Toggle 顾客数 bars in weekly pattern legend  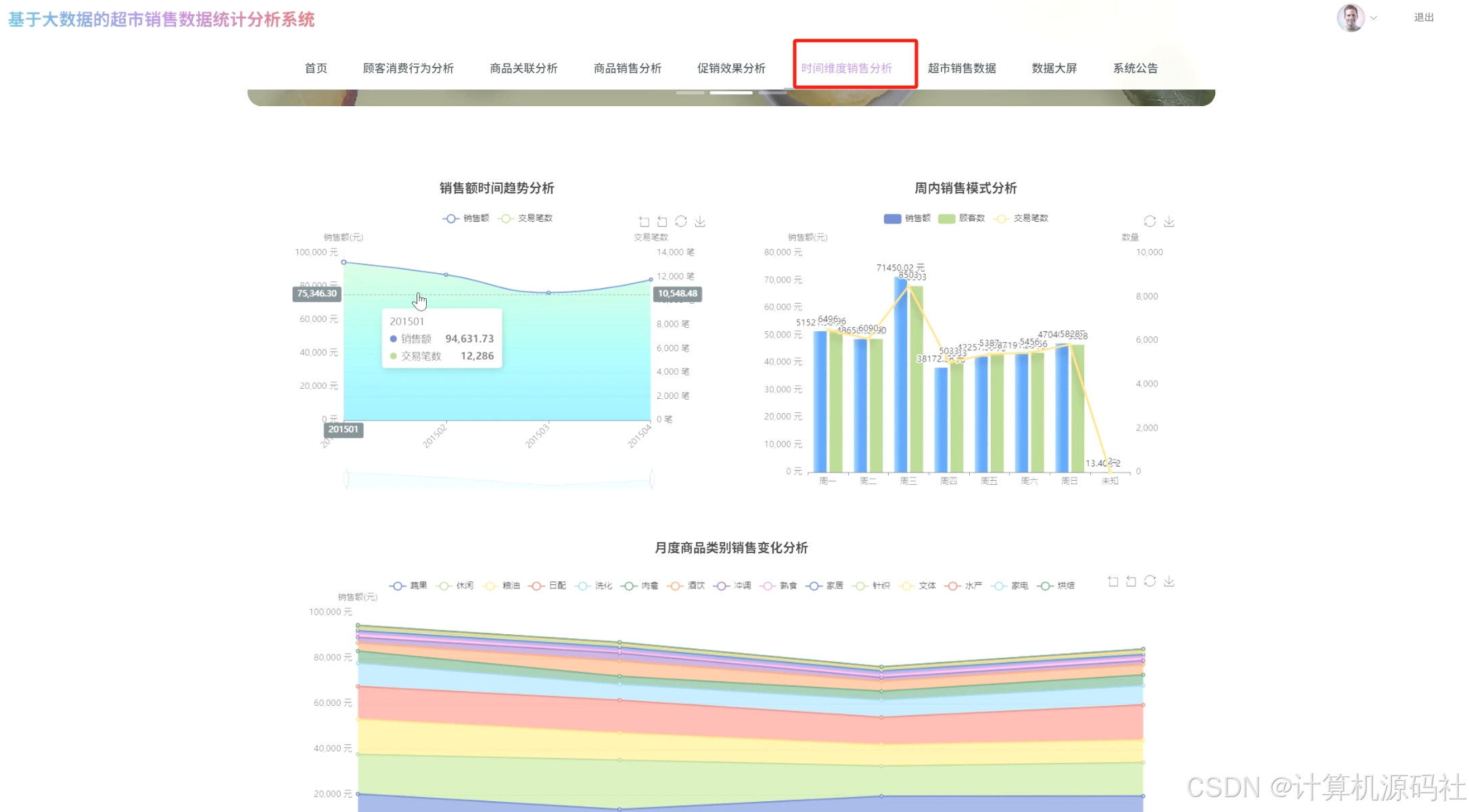tap(962, 218)
